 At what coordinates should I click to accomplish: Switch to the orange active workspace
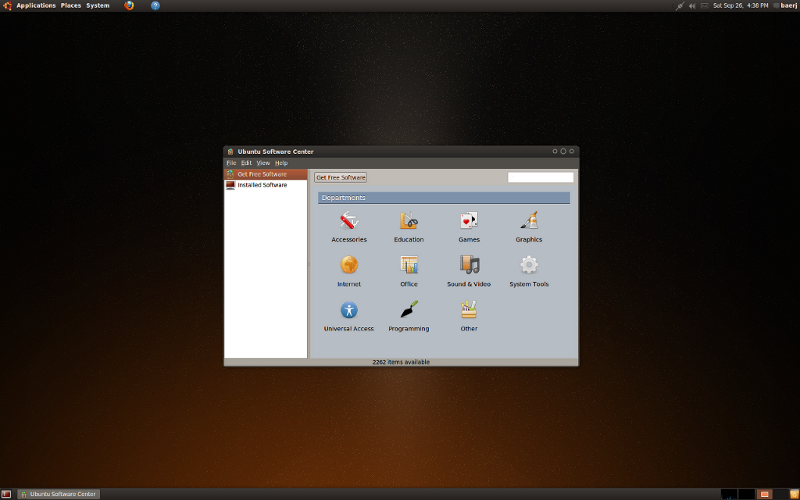click(764, 494)
